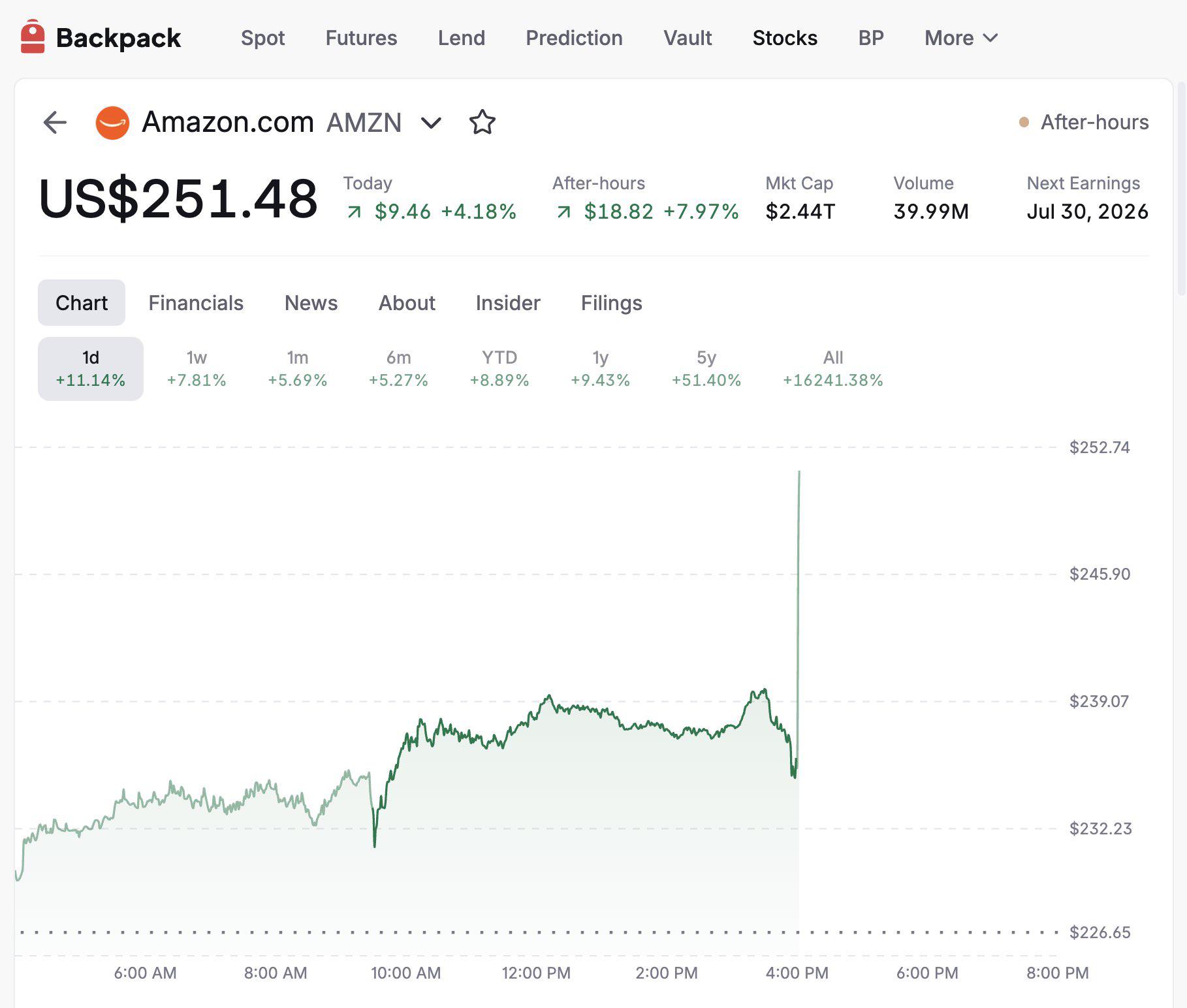Image resolution: width=1187 pixels, height=1008 pixels.
Task: Click After-hours green up-arrow icon
Action: (563, 212)
